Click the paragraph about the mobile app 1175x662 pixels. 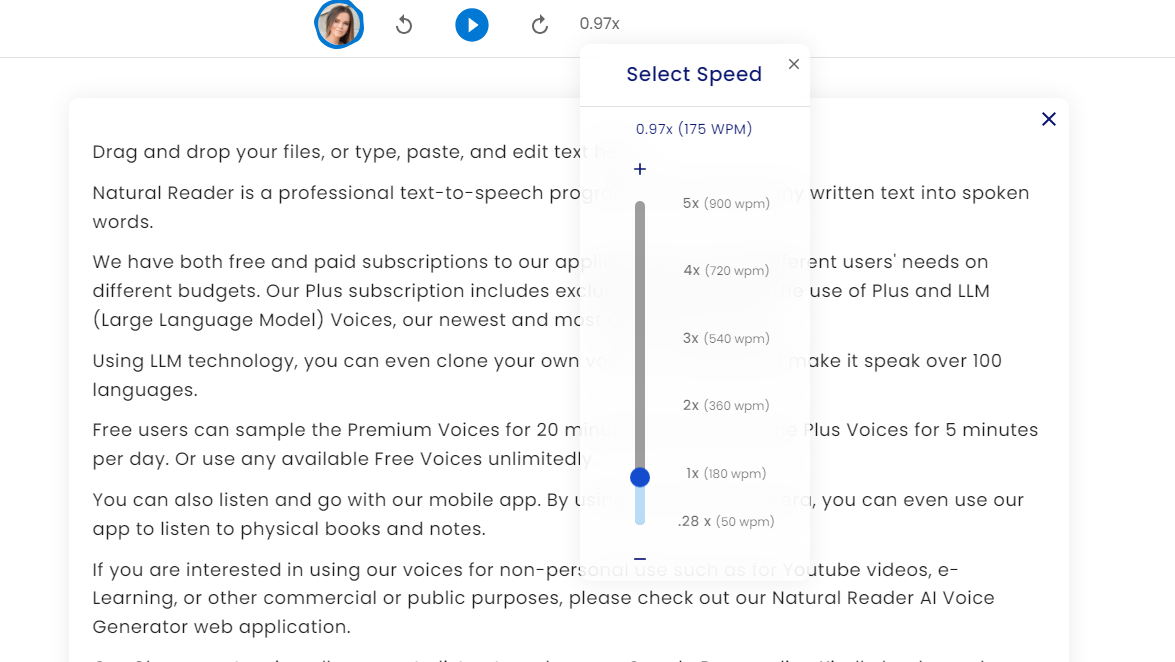click(x=330, y=514)
